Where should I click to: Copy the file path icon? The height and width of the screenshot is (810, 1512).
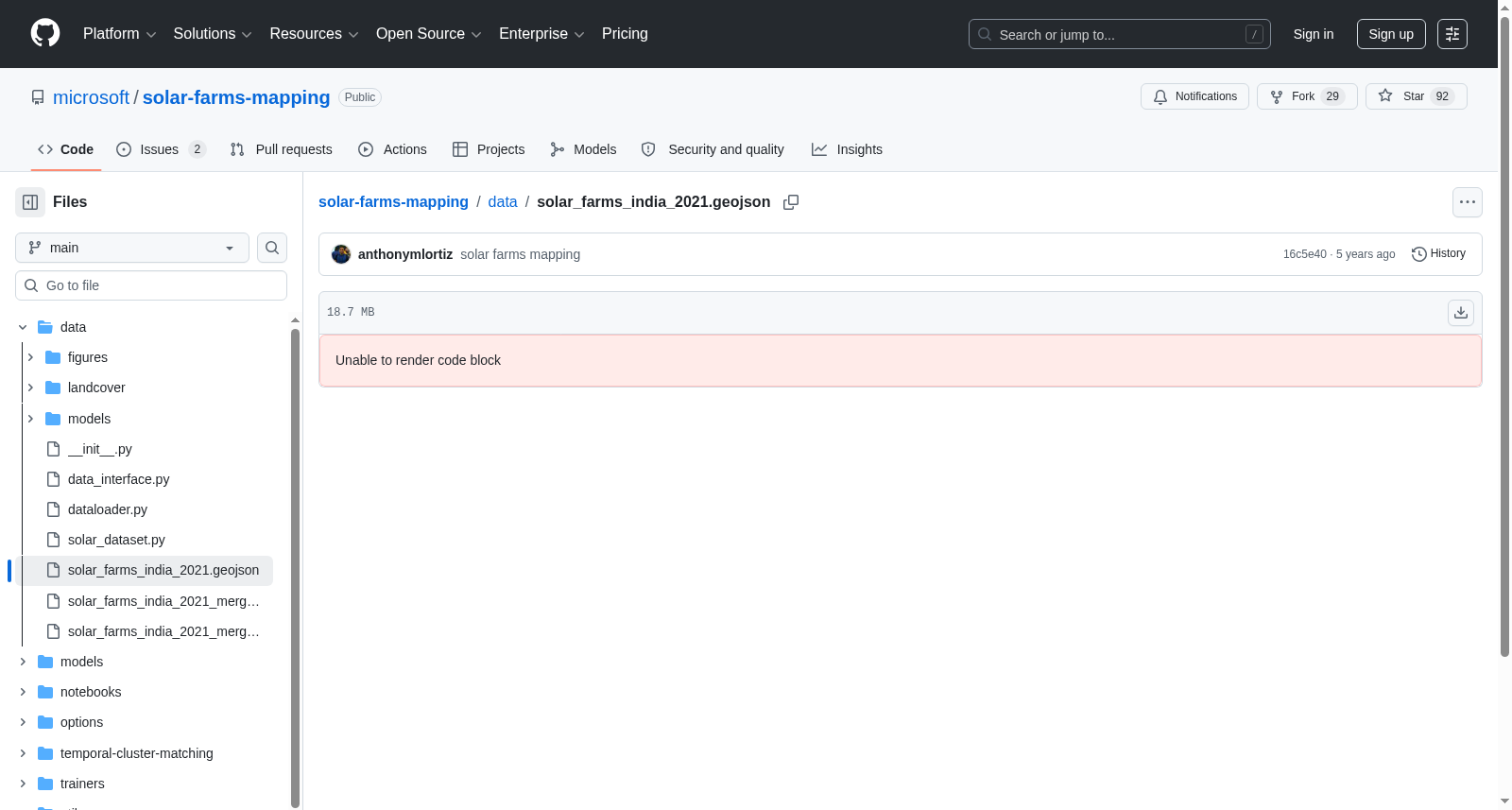pos(791,202)
